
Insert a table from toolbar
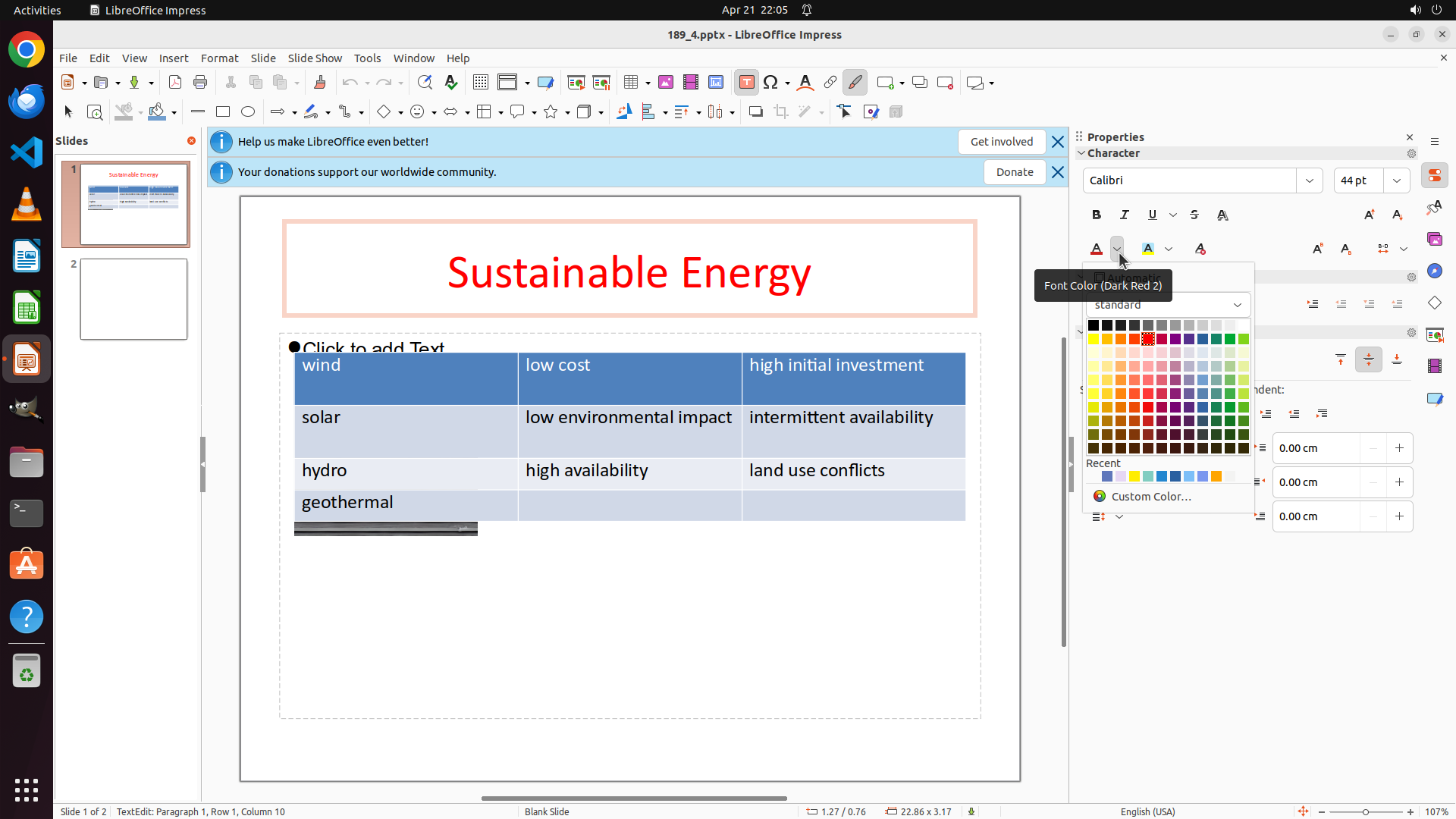631,83
